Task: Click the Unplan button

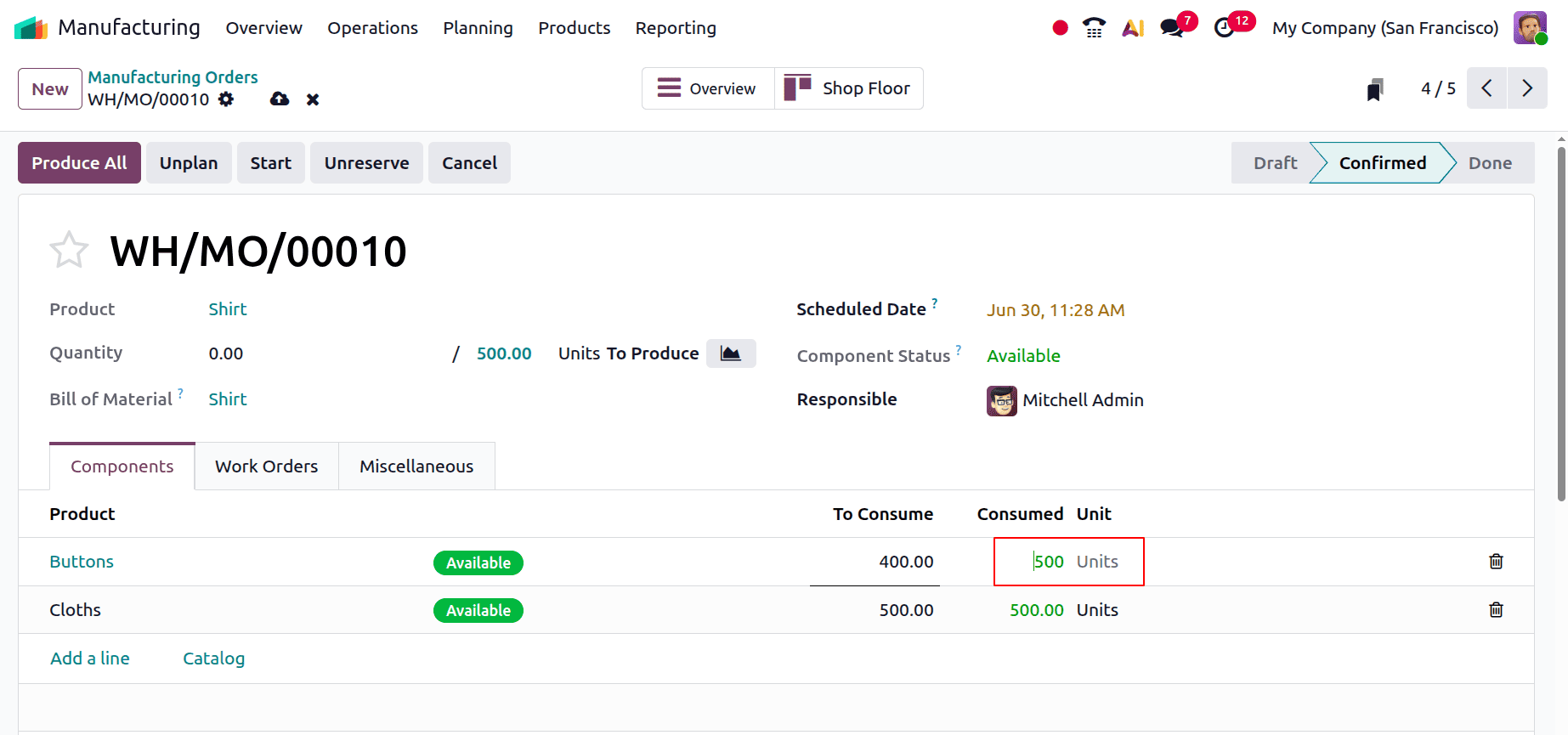Action: (189, 163)
